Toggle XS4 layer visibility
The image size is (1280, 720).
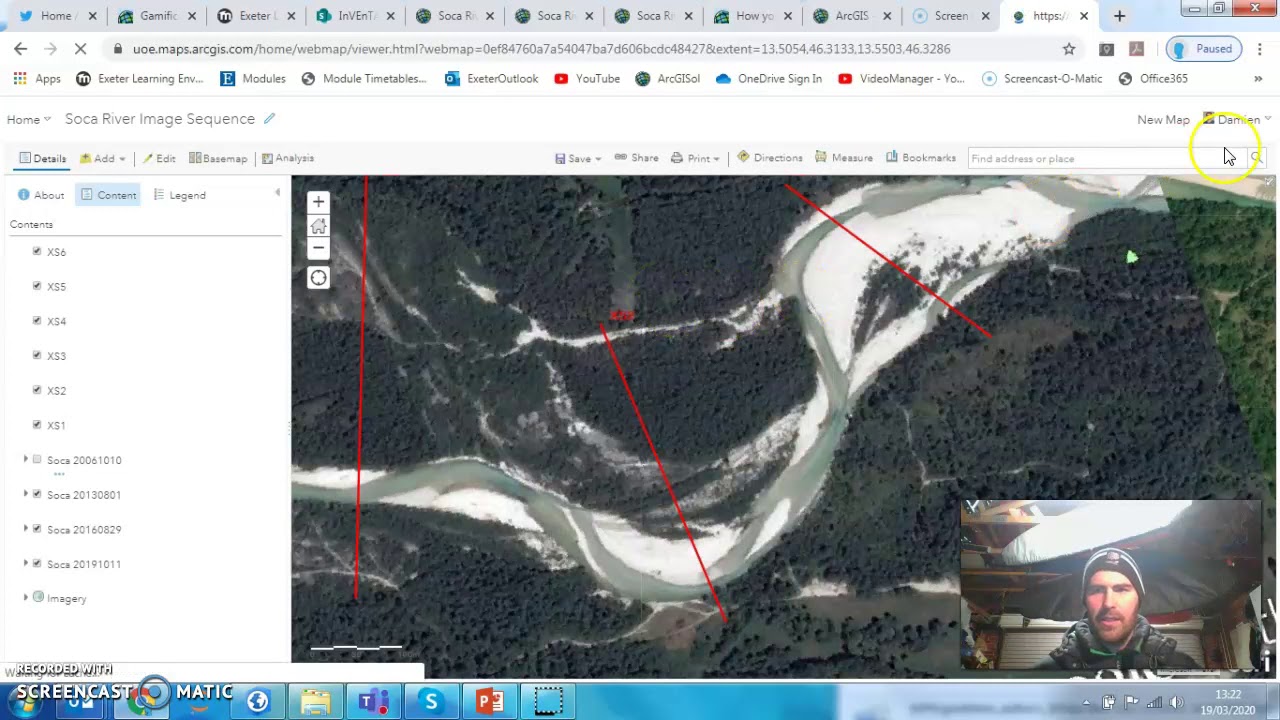pos(37,320)
